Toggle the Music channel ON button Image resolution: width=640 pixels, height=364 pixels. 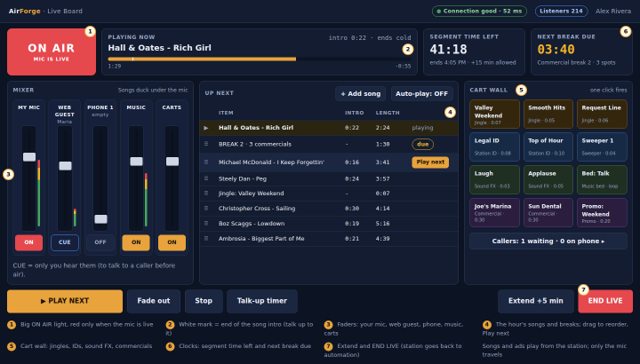coord(136,242)
